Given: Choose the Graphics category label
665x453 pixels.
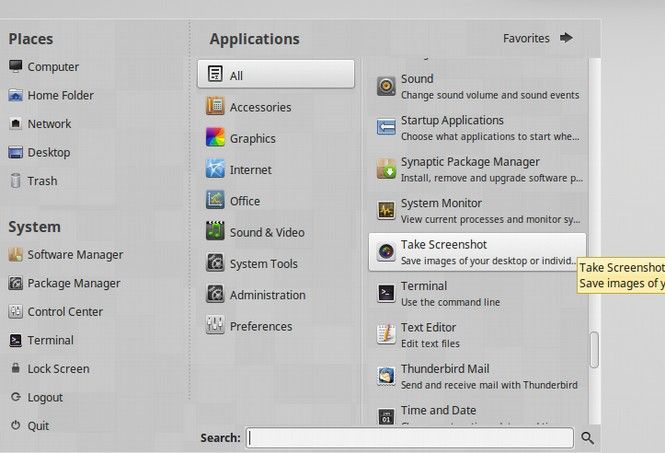Looking at the screenshot, I should [x=253, y=139].
